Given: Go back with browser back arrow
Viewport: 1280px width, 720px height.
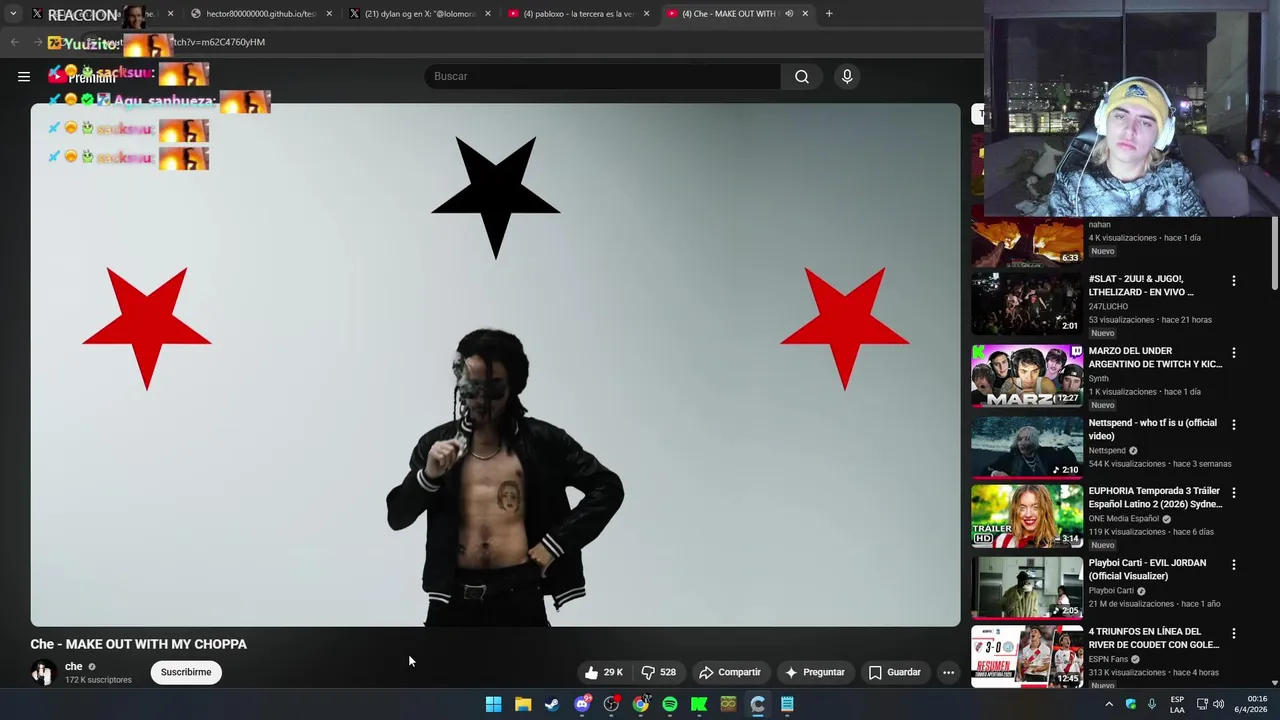Looking at the screenshot, I should pyautogui.click(x=14, y=42).
